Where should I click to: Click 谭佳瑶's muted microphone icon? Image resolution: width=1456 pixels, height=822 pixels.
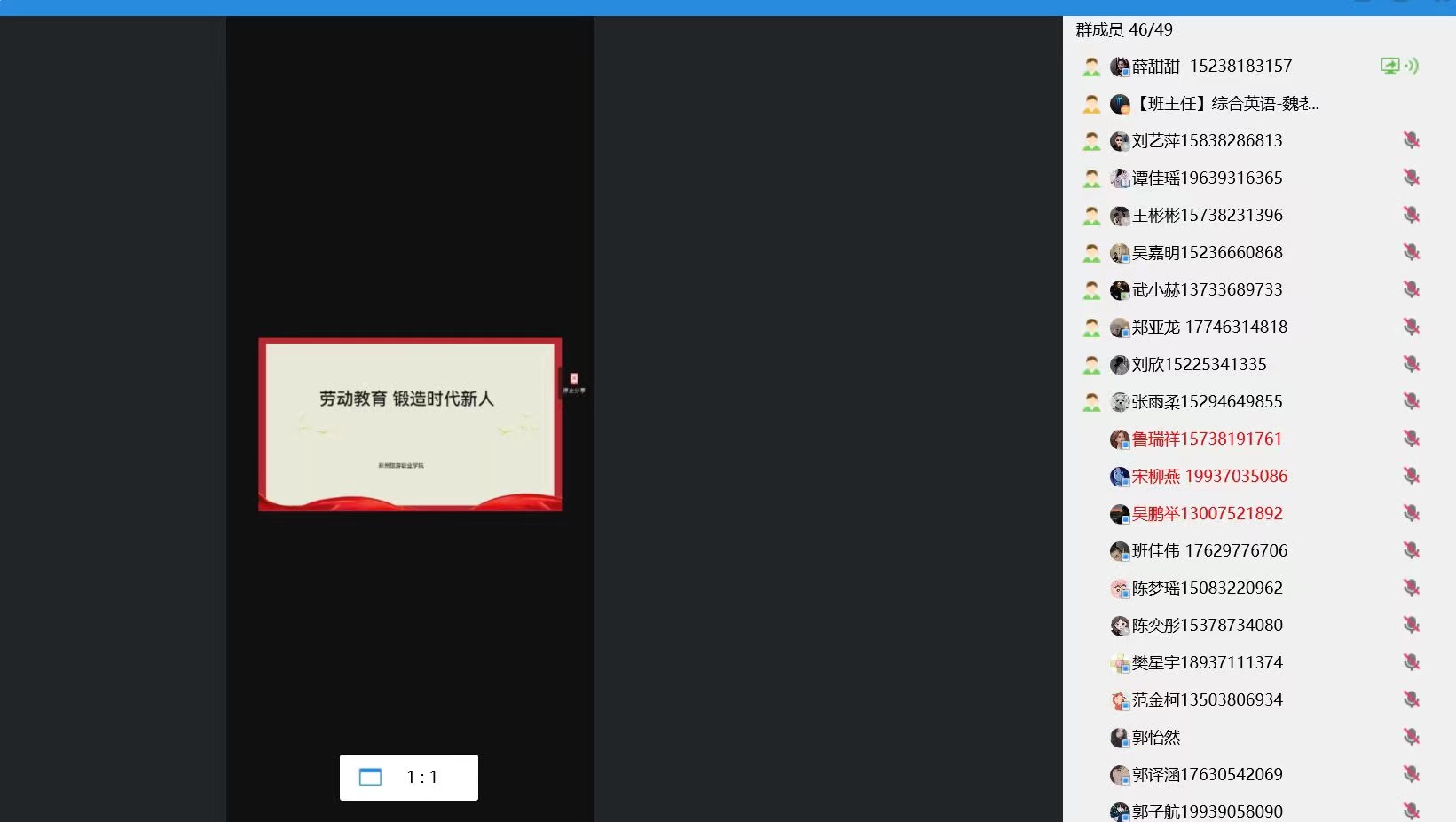[x=1411, y=178]
